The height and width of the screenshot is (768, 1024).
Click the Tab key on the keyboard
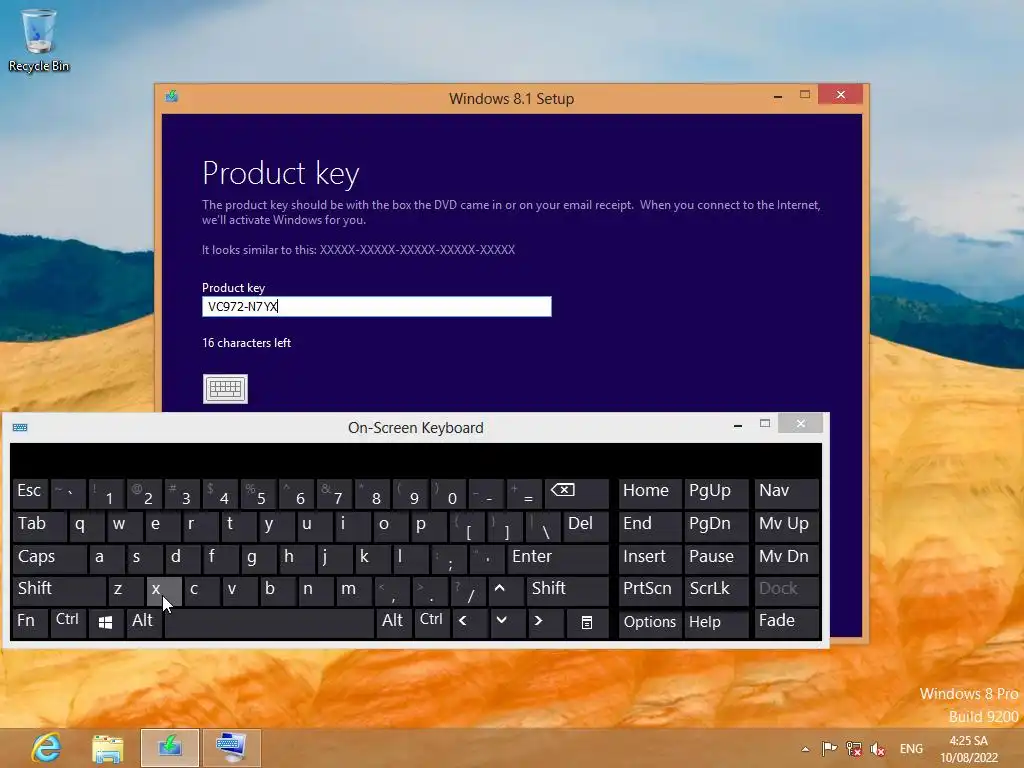coord(39,526)
